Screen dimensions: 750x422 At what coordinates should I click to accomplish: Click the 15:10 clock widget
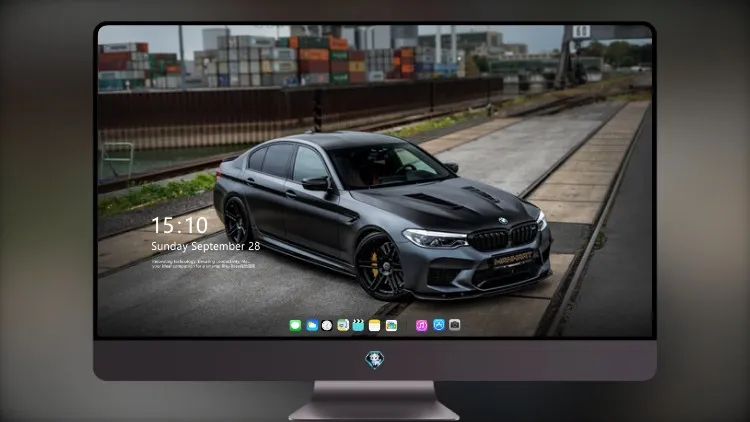pos(179,225)
